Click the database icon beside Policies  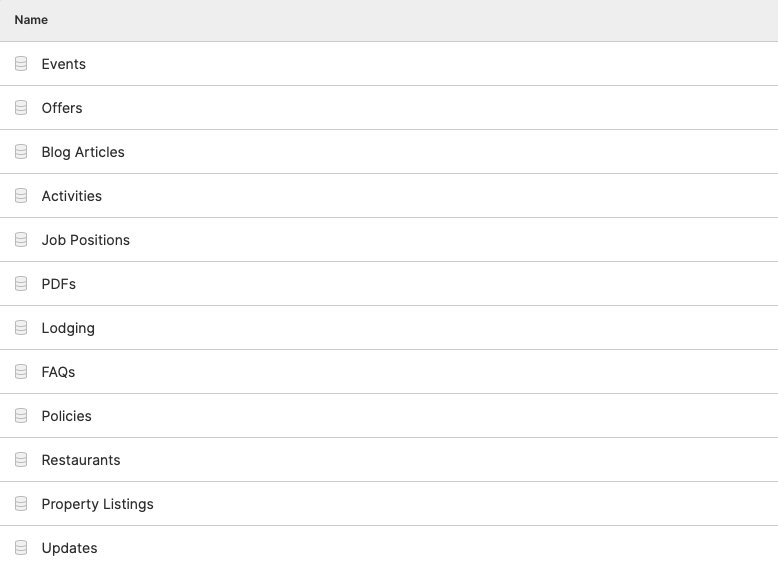21,416
